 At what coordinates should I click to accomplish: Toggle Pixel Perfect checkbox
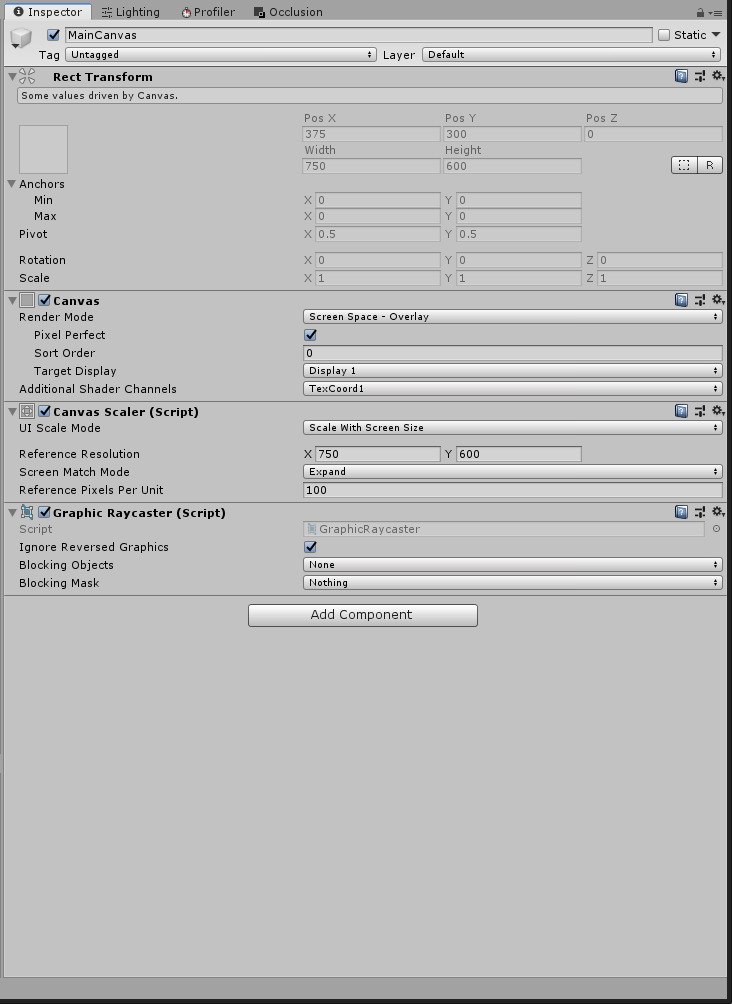tap(311, 335)
